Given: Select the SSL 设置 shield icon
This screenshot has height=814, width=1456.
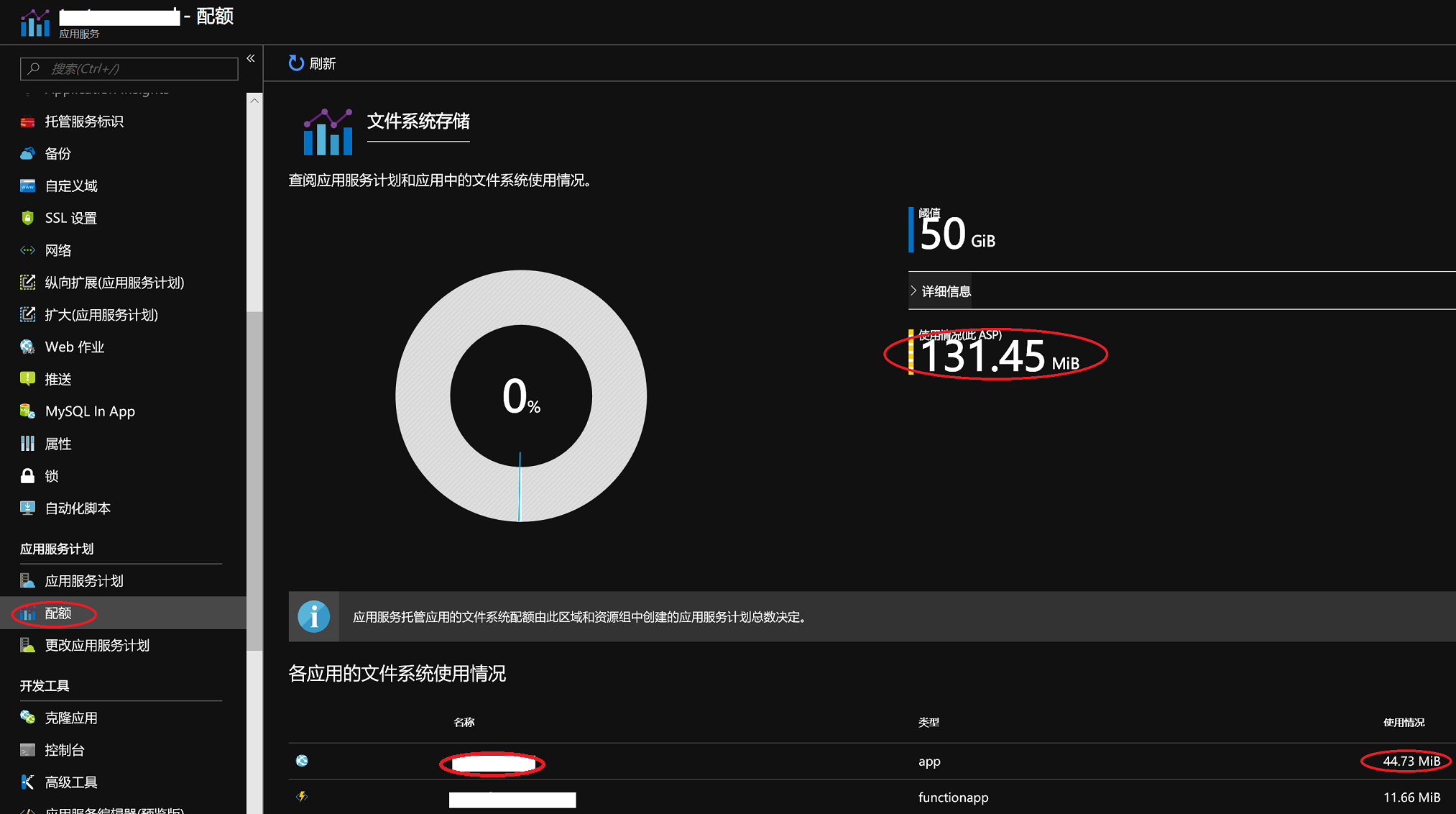Looking at the screenshot, I should pyautogui.click(x=27, y=218).
